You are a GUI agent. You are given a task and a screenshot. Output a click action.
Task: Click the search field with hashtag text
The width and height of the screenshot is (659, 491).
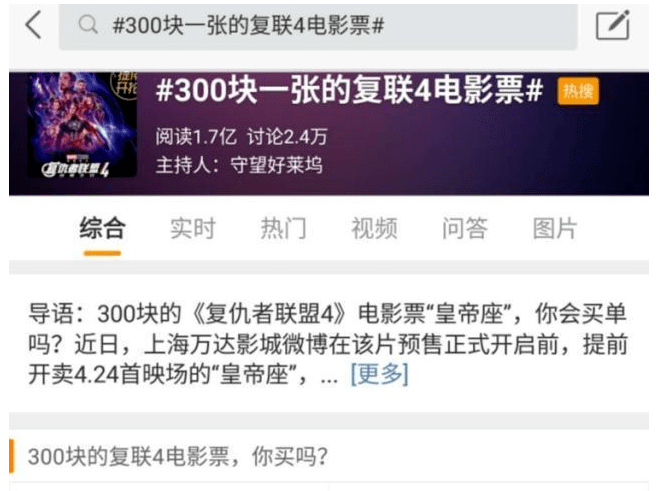point(318,25)
